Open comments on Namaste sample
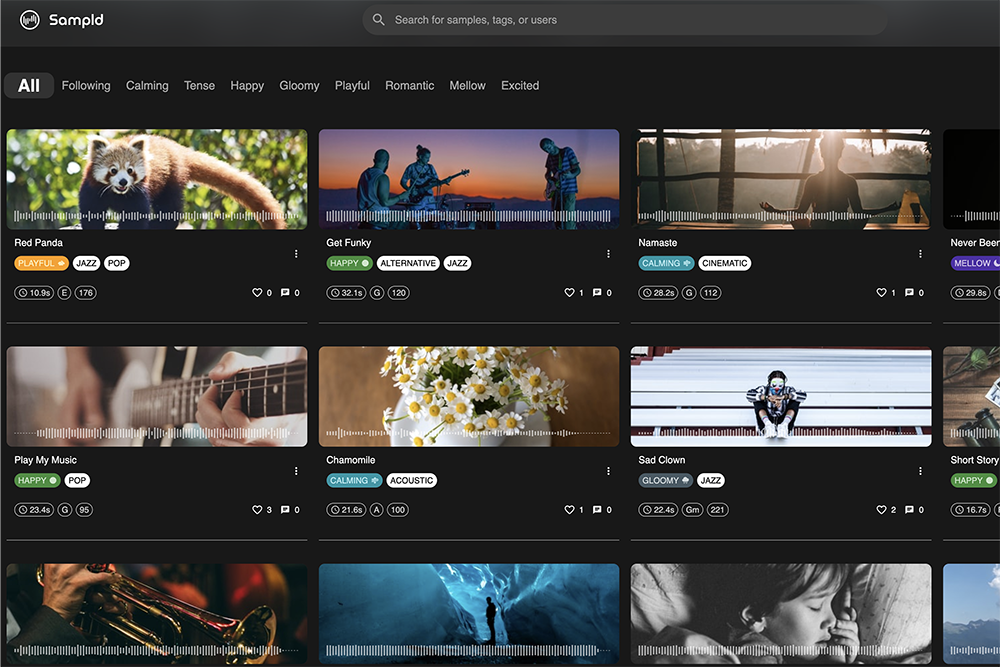The image size is (1000, 667). pos(909,293)
